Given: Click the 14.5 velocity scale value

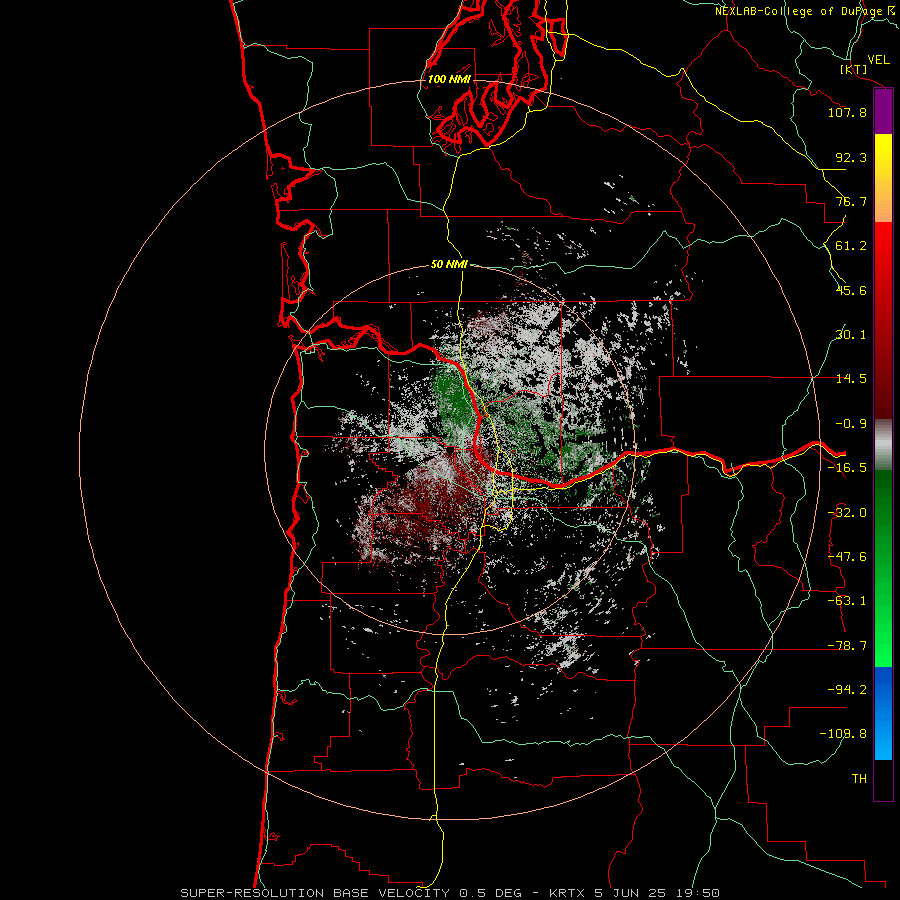Looking at the screenshot, I should point(851,379).
